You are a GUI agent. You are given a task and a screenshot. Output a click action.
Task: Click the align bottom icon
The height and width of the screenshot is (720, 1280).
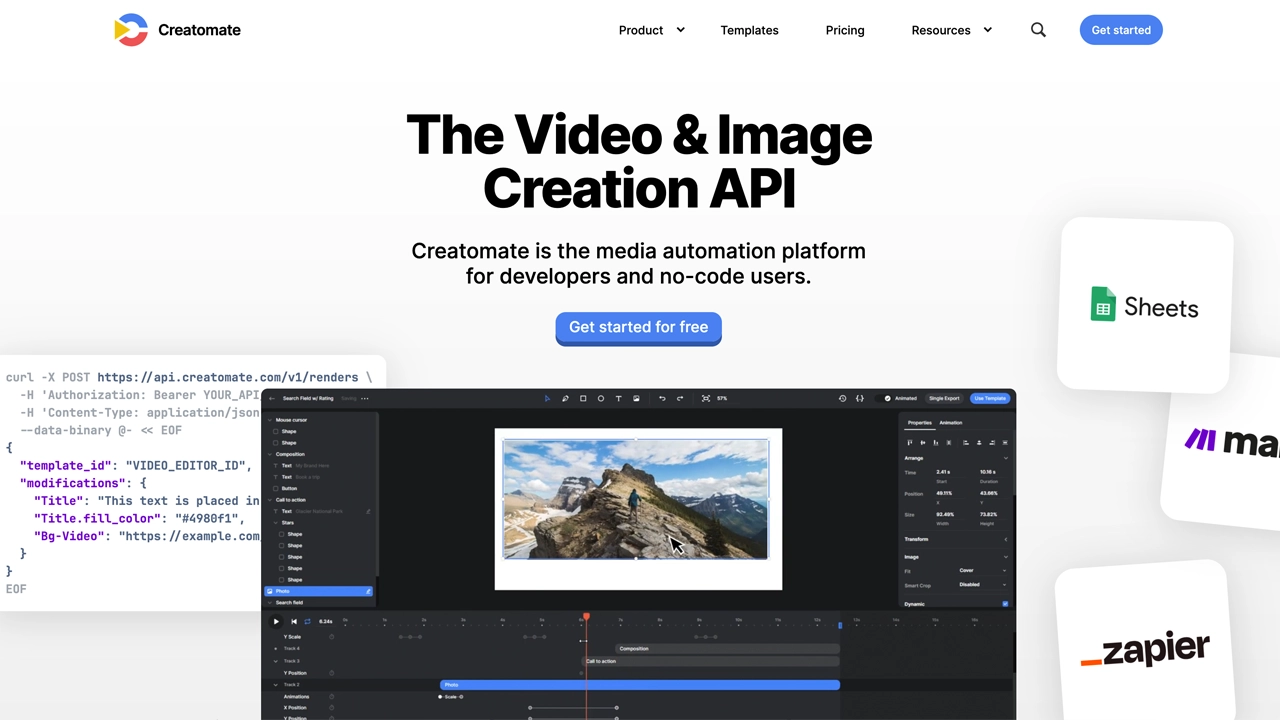[935, 442]
